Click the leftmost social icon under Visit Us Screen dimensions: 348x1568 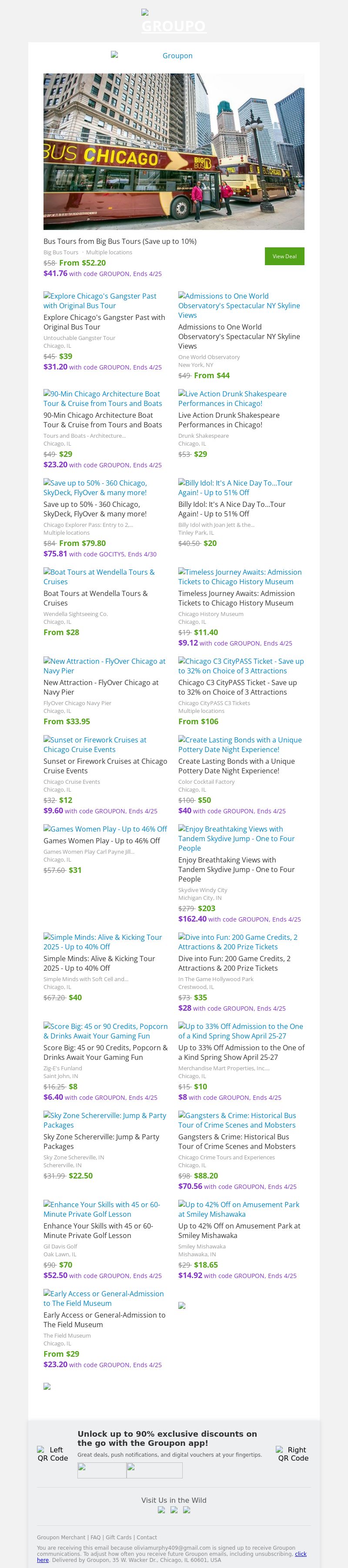tap(161, 1510)
